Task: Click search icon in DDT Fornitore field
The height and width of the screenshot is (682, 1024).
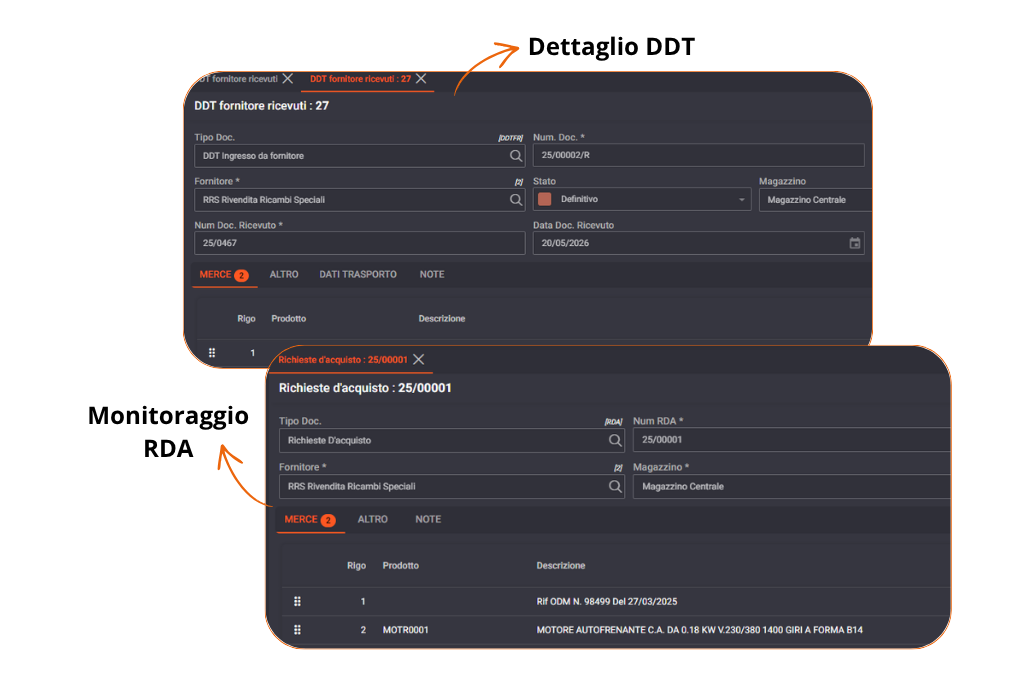Action: pyautogui.click(x=516, y=200)
